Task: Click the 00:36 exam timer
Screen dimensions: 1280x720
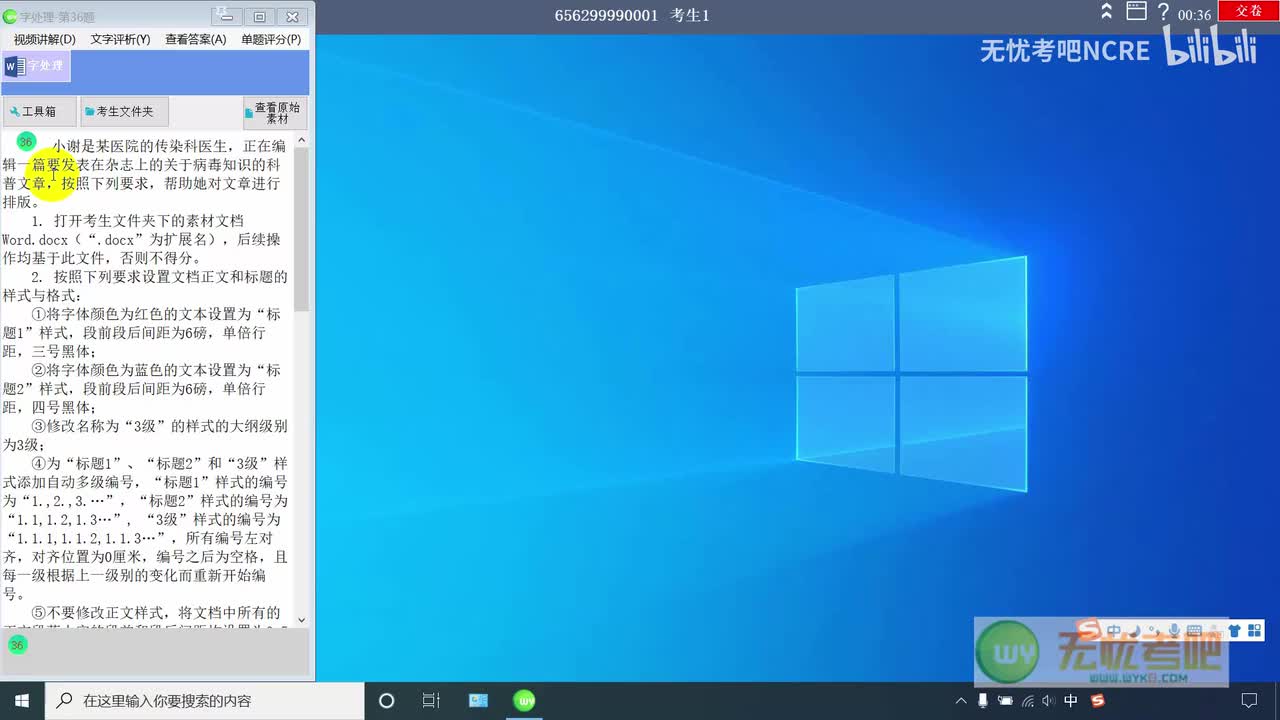Action: [x=1194, y=15]
